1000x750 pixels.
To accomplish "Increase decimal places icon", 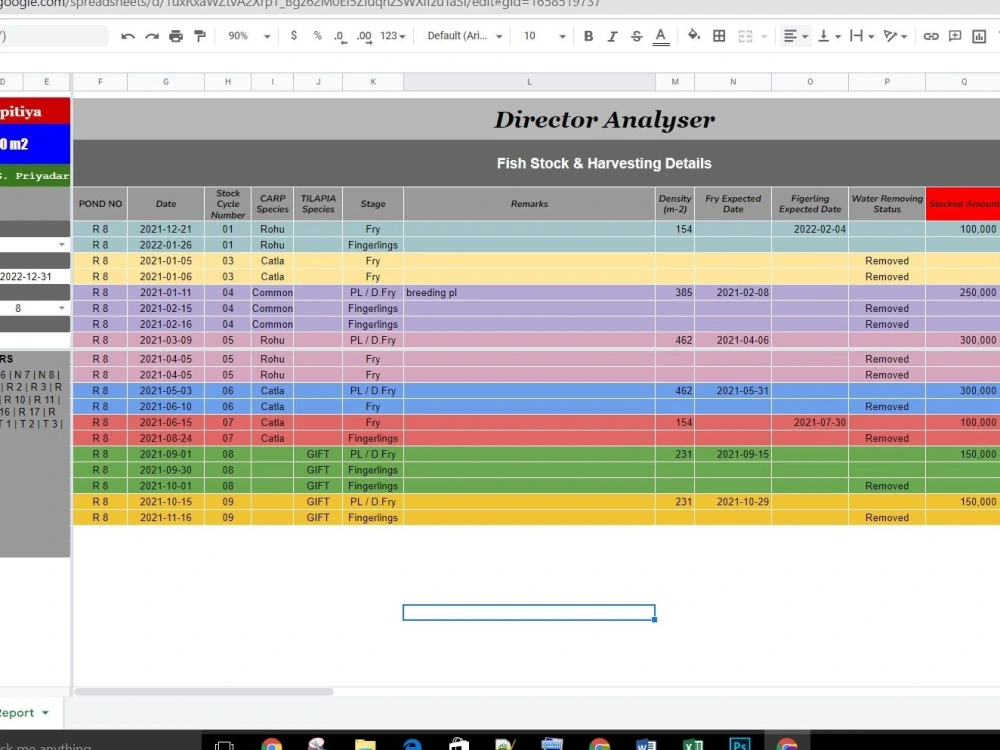I will coord(364,36).
